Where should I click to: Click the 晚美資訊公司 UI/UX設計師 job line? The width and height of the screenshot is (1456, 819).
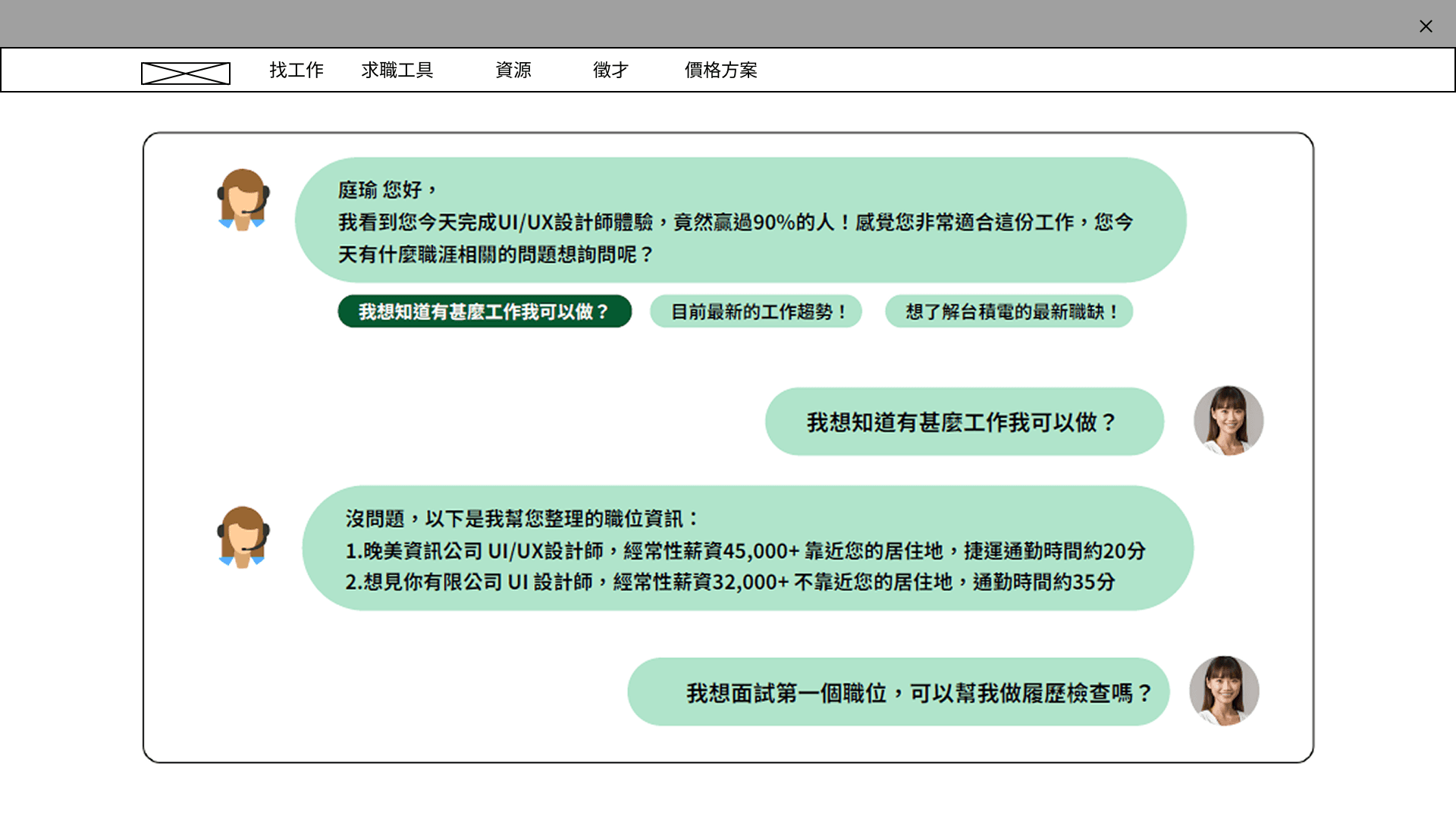click(x=745, y=551)
